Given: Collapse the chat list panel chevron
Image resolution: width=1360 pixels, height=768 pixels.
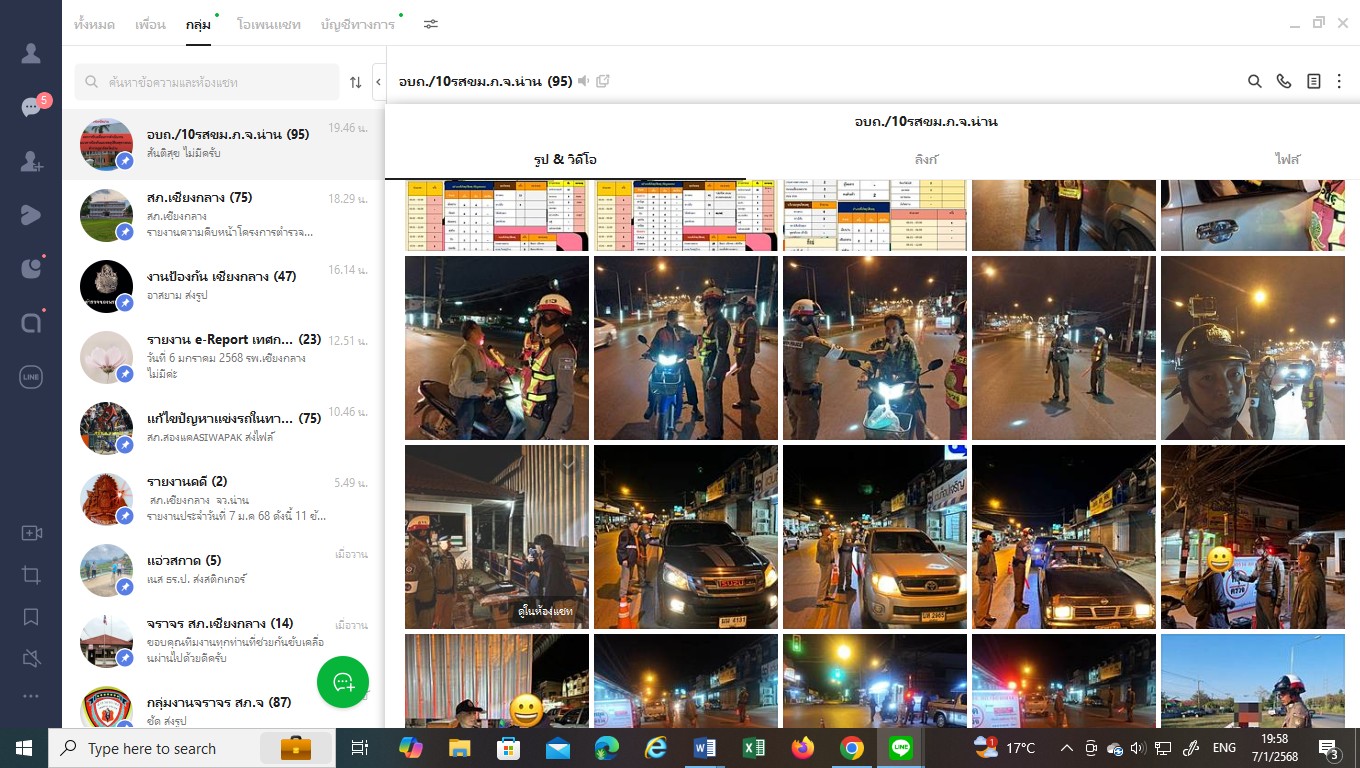Looking at the screenshot, I should click(x=379, y=82).
